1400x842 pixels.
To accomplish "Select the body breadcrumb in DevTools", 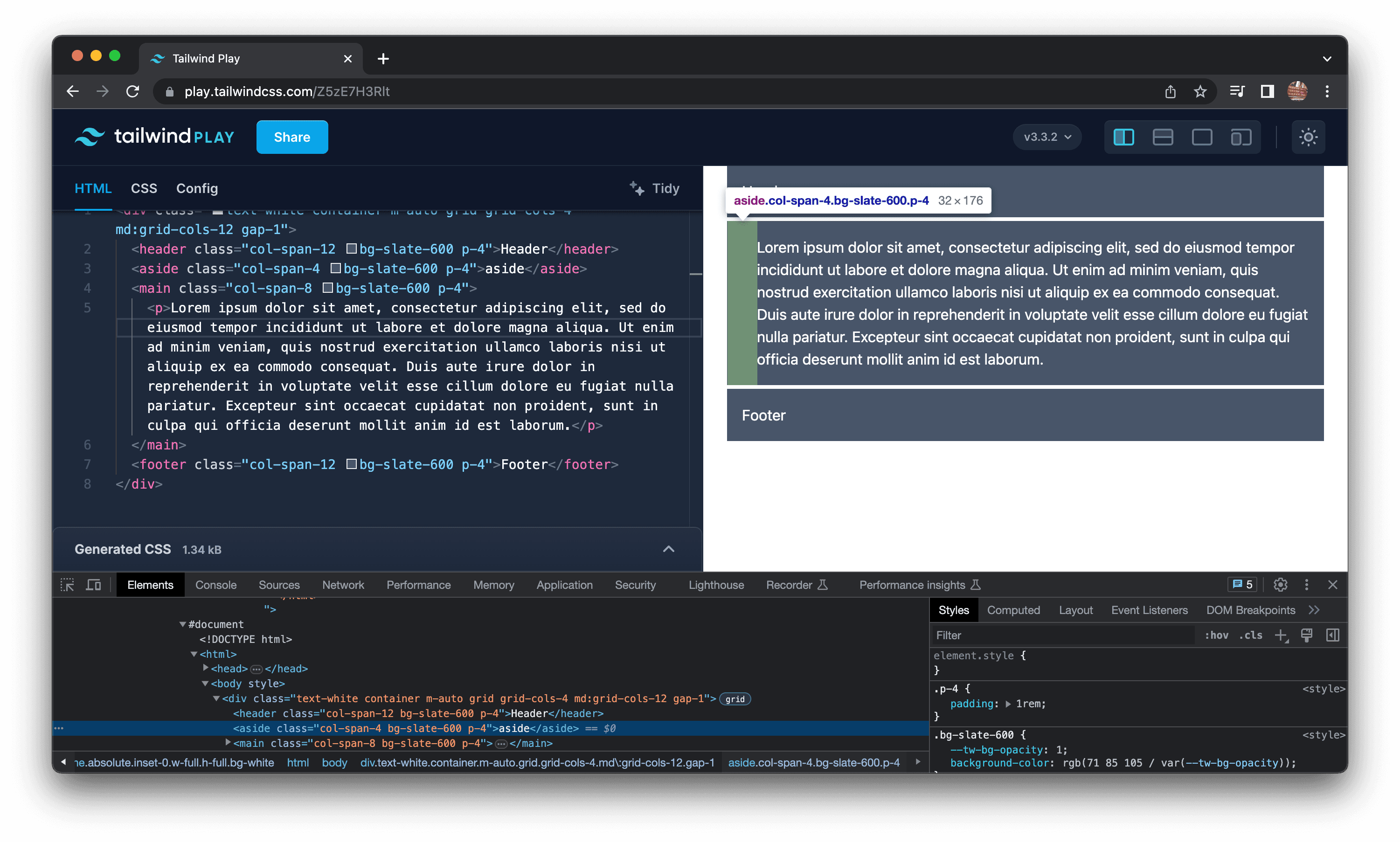I will click(334, 763).
